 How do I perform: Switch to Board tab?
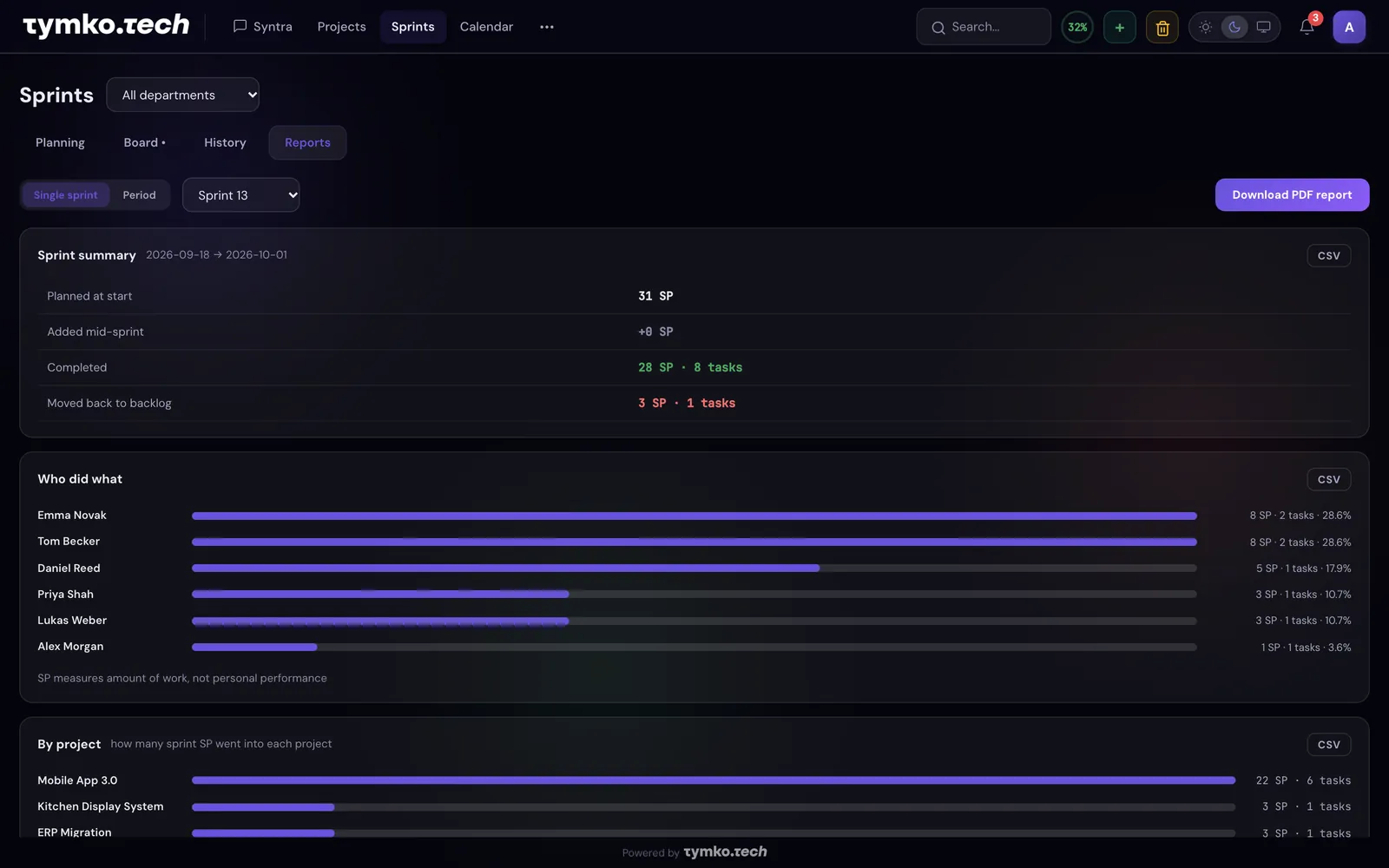(x=144, y=142)
